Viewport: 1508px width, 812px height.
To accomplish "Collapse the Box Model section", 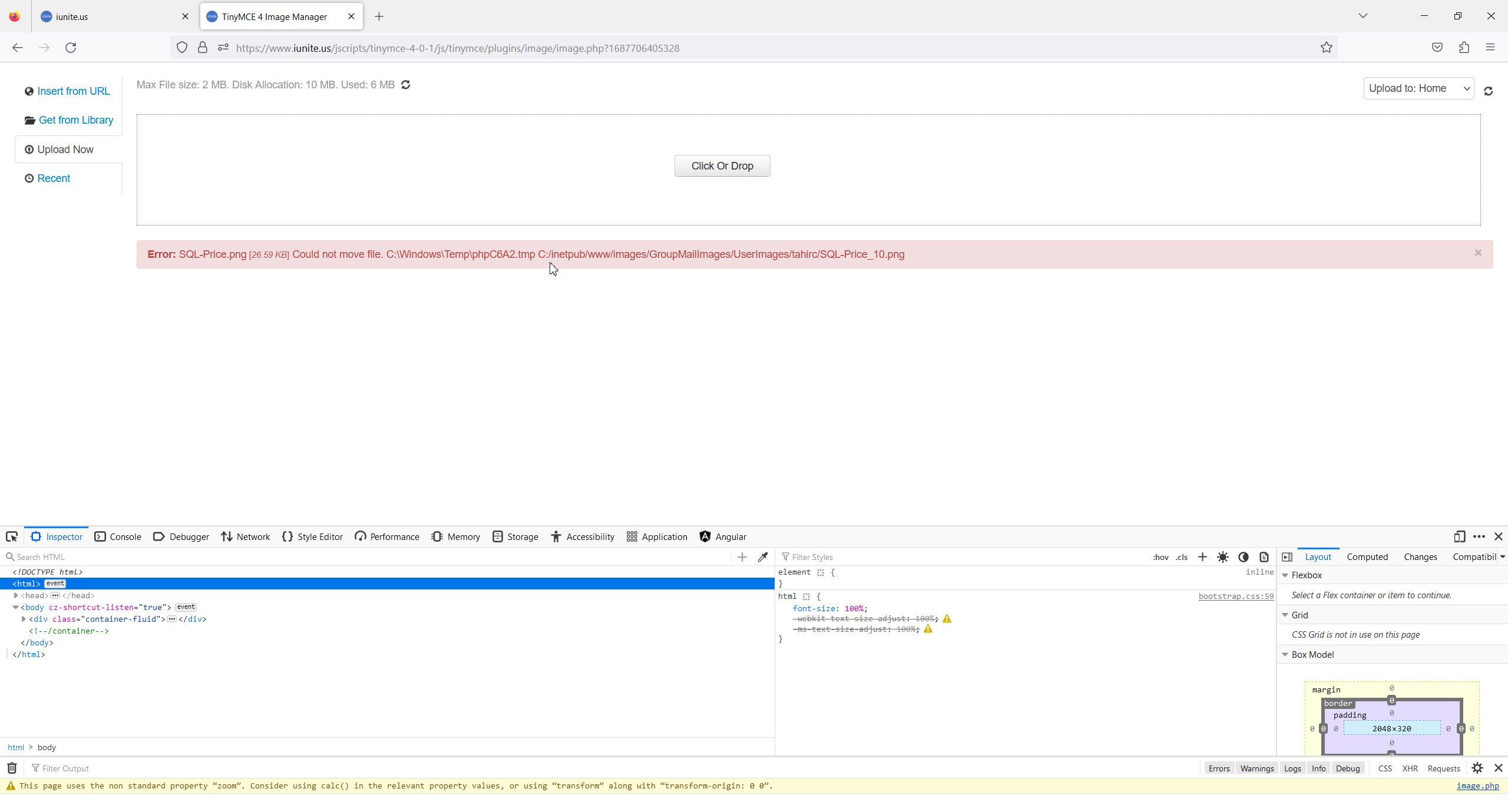I will (1285, 655).
